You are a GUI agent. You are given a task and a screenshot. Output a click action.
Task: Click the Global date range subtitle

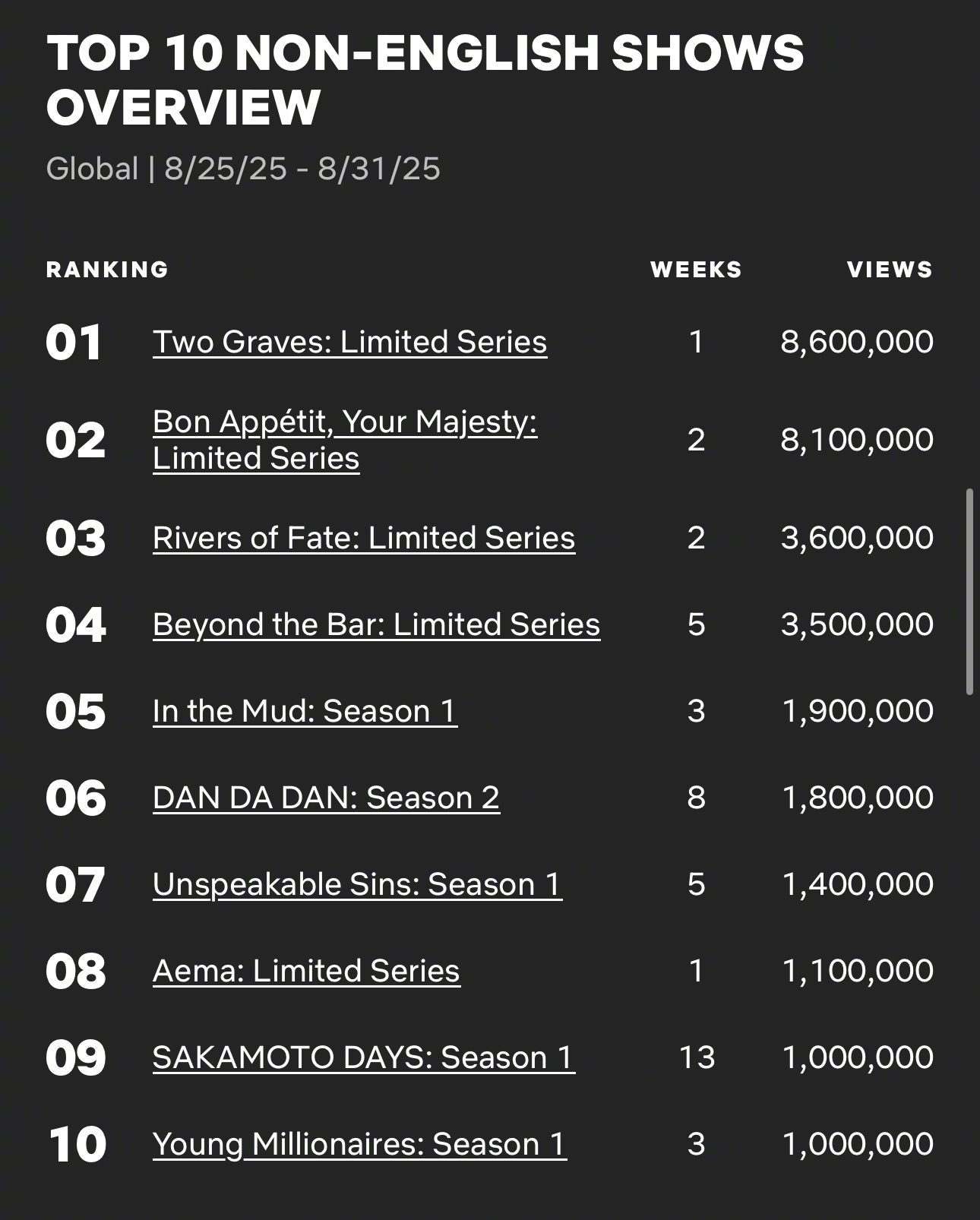coord(243,169)
